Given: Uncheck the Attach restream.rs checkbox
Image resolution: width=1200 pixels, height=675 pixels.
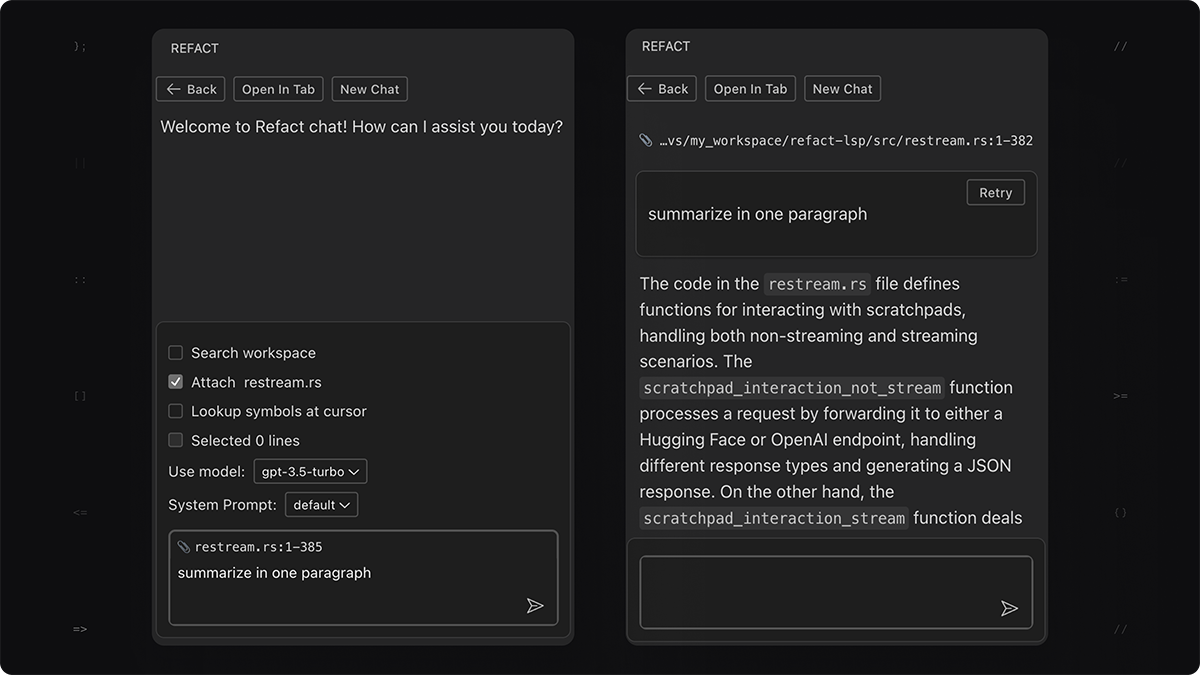Looking at the screenshot, I should click(x=176, y=382).
